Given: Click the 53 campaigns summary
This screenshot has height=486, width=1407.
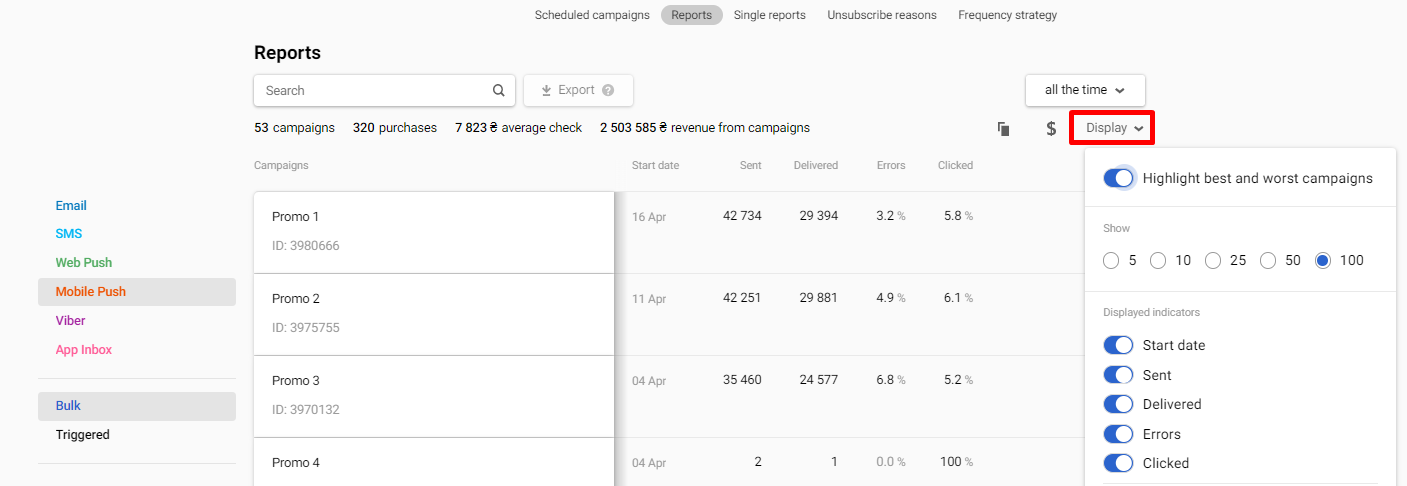Looking at the screenshot, I should pos(294,128).
